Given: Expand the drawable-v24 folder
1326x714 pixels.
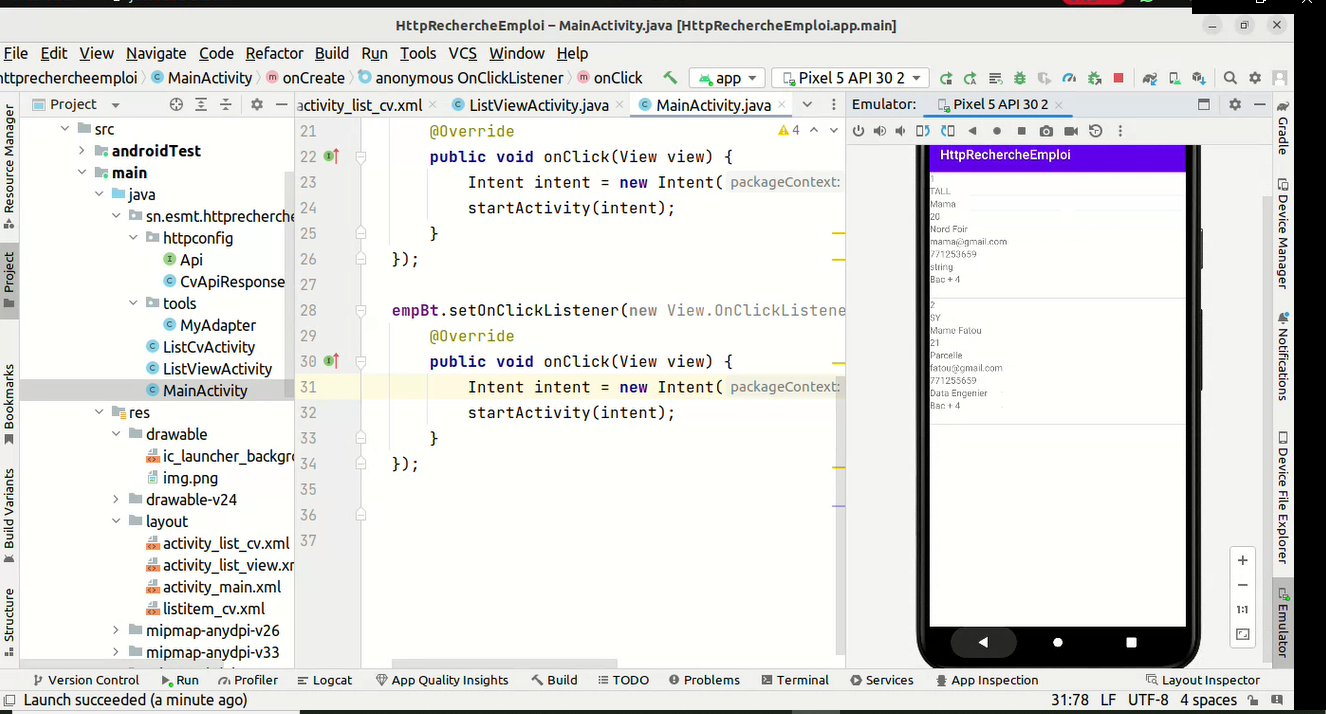Looking at the screenshot, I should 116,499.
